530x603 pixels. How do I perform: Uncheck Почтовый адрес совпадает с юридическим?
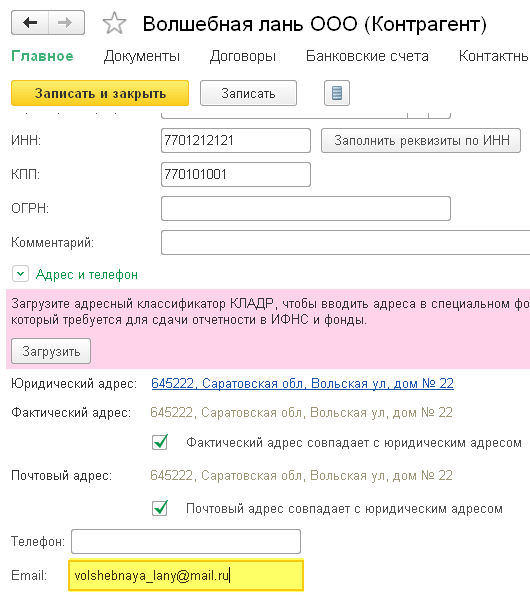160,508
